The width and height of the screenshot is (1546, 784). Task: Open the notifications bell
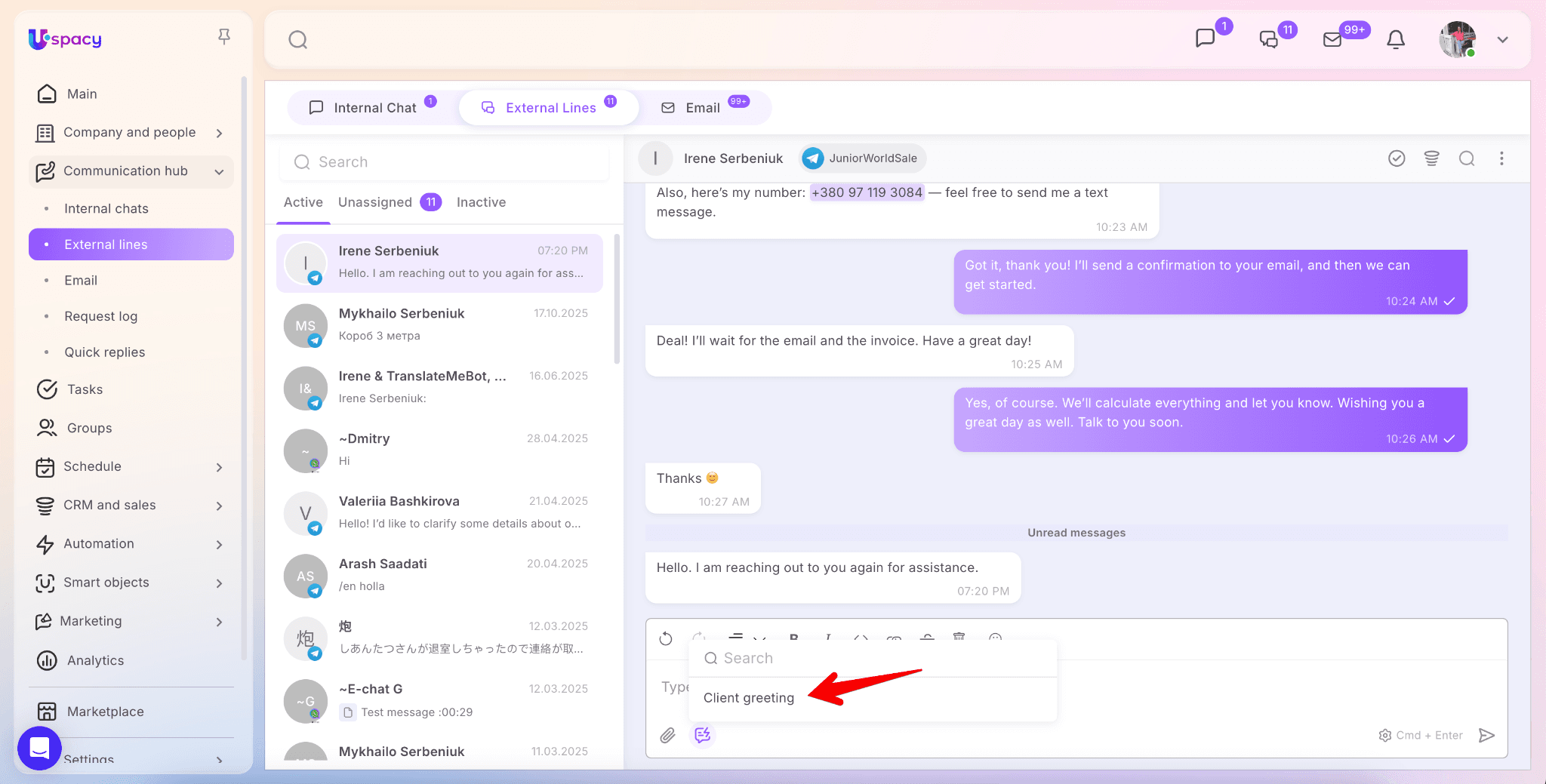coord(1396,39)
